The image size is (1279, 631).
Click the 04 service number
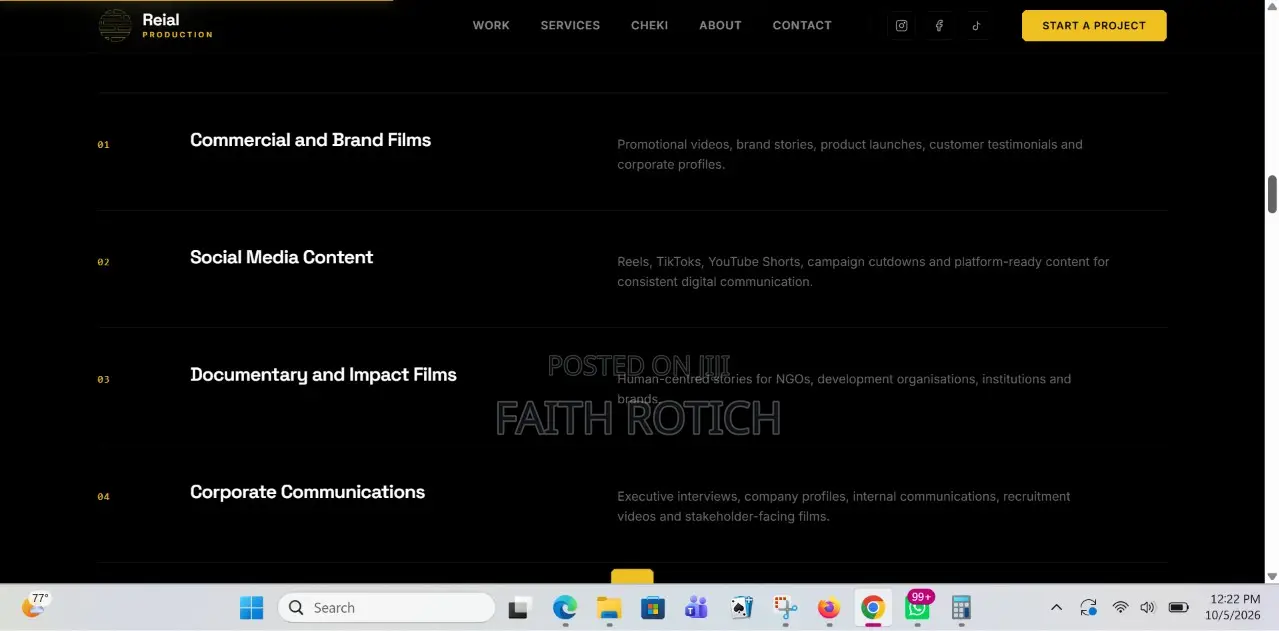tap(103, 496)
